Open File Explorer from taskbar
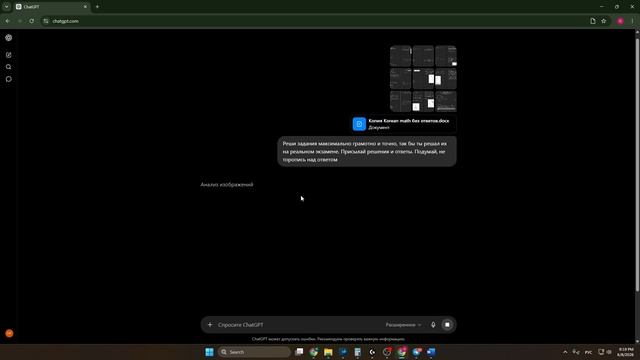This screenshot has width=640, height=360. pyautogui.click(x=328, y=352)
